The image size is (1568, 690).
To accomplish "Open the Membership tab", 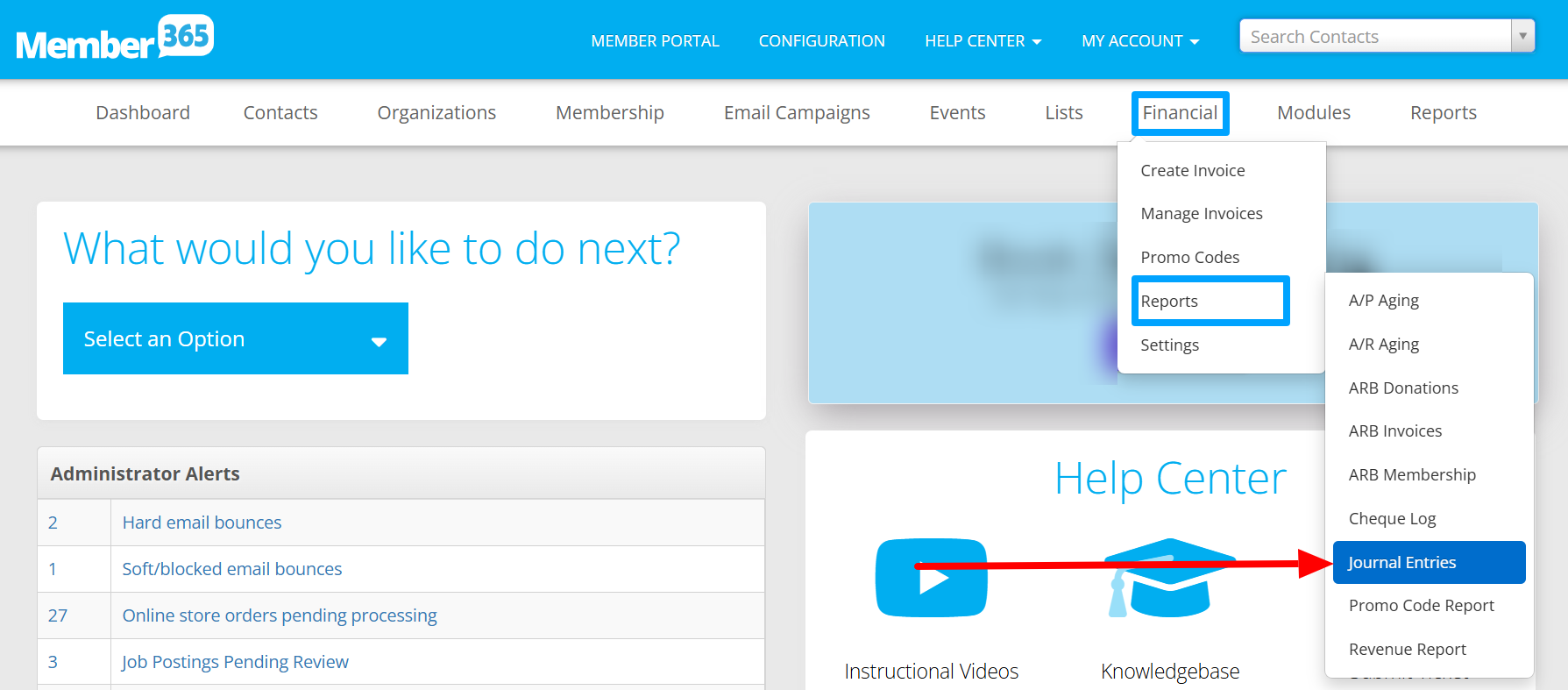I will (610, 112).
